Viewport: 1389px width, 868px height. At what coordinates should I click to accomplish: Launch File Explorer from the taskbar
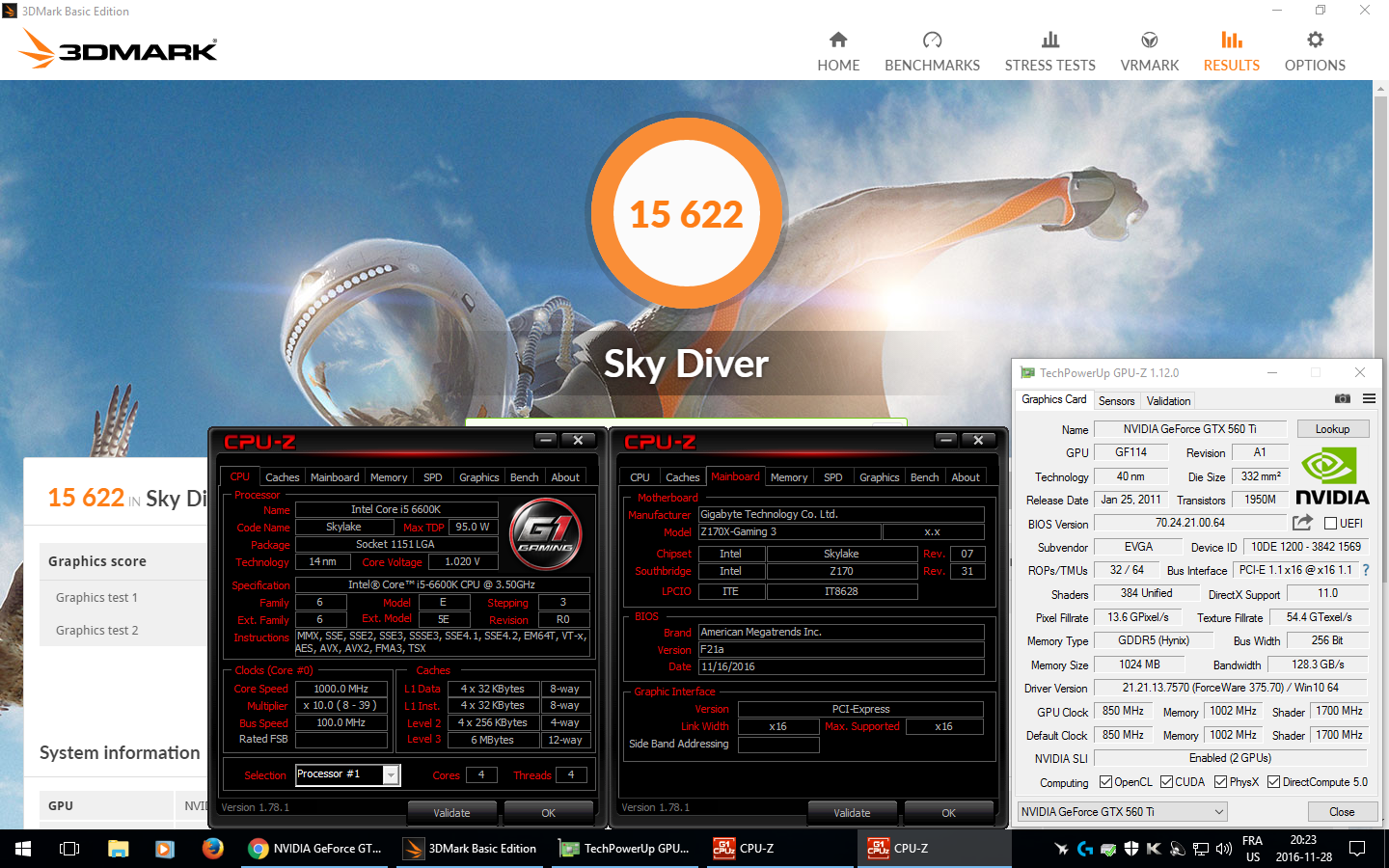[118, 849]
